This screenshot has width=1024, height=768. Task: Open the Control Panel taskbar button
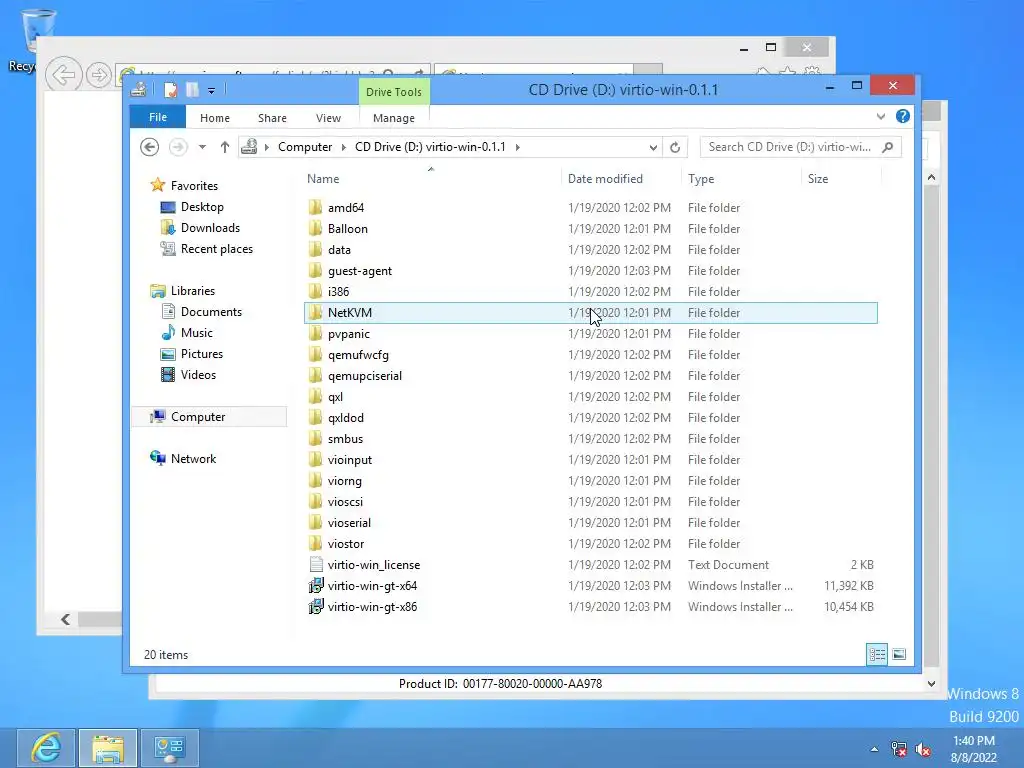(170, 748)
